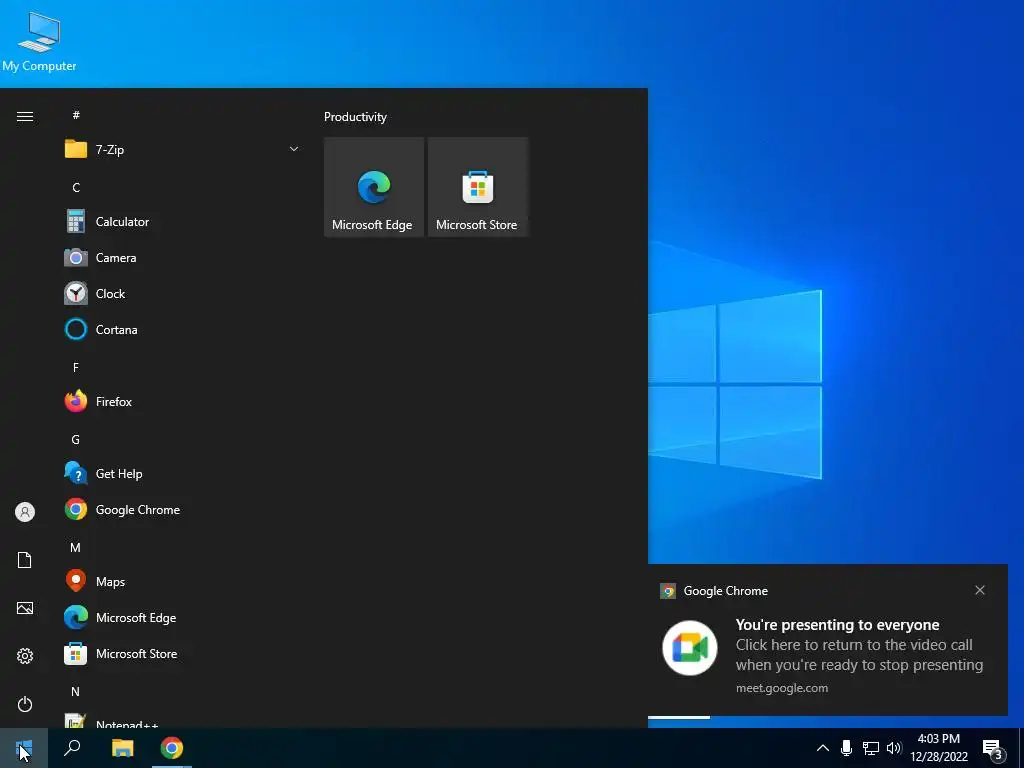Click the letter F section header
This screenshot has width=1024, height=768.
click(x=76, y=367)
